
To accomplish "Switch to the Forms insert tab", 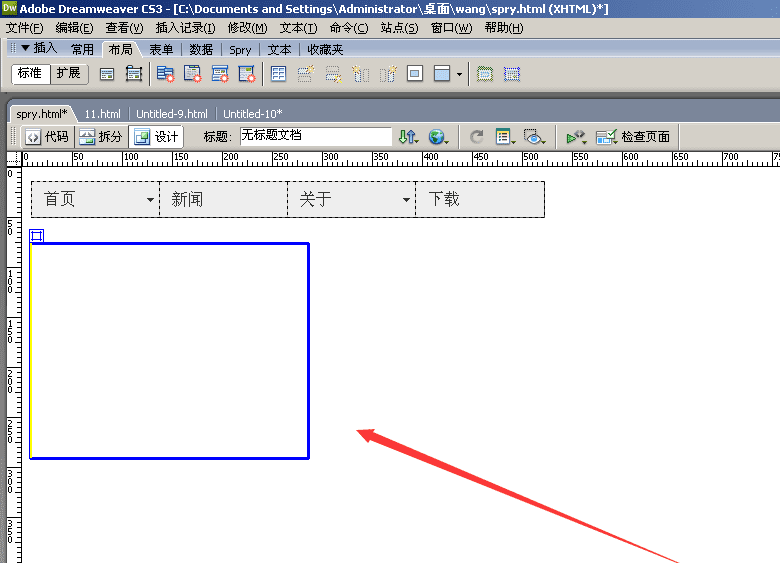I will point(161,49).
